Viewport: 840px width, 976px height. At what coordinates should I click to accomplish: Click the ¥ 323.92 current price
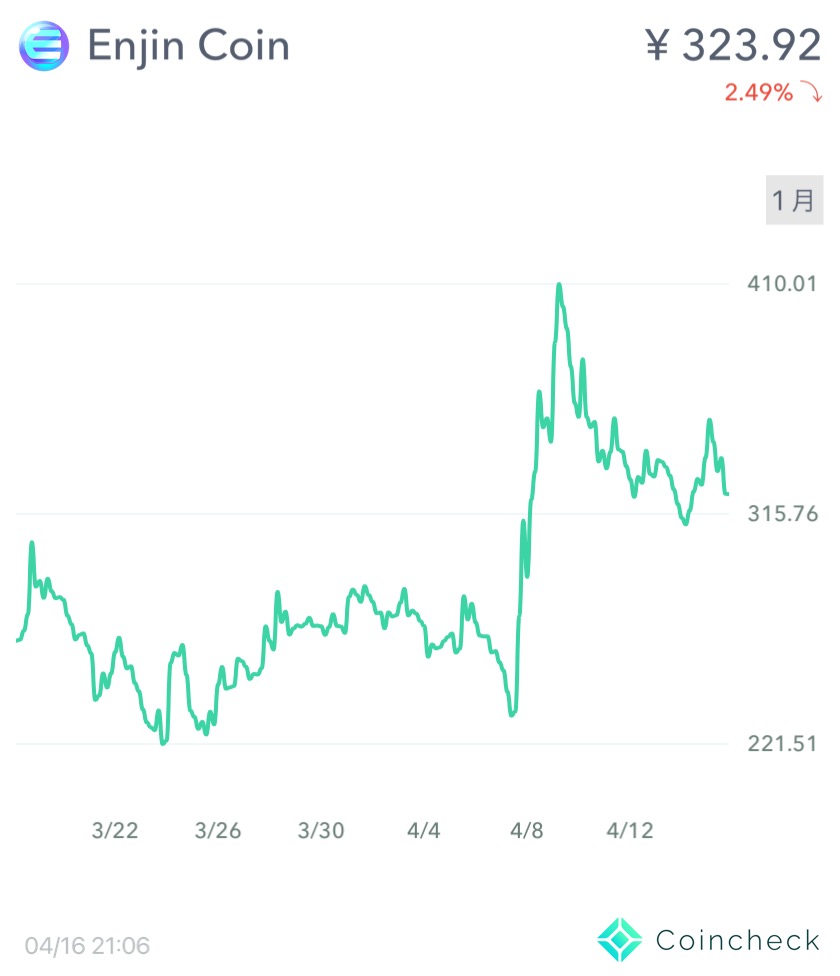(732, 45)
